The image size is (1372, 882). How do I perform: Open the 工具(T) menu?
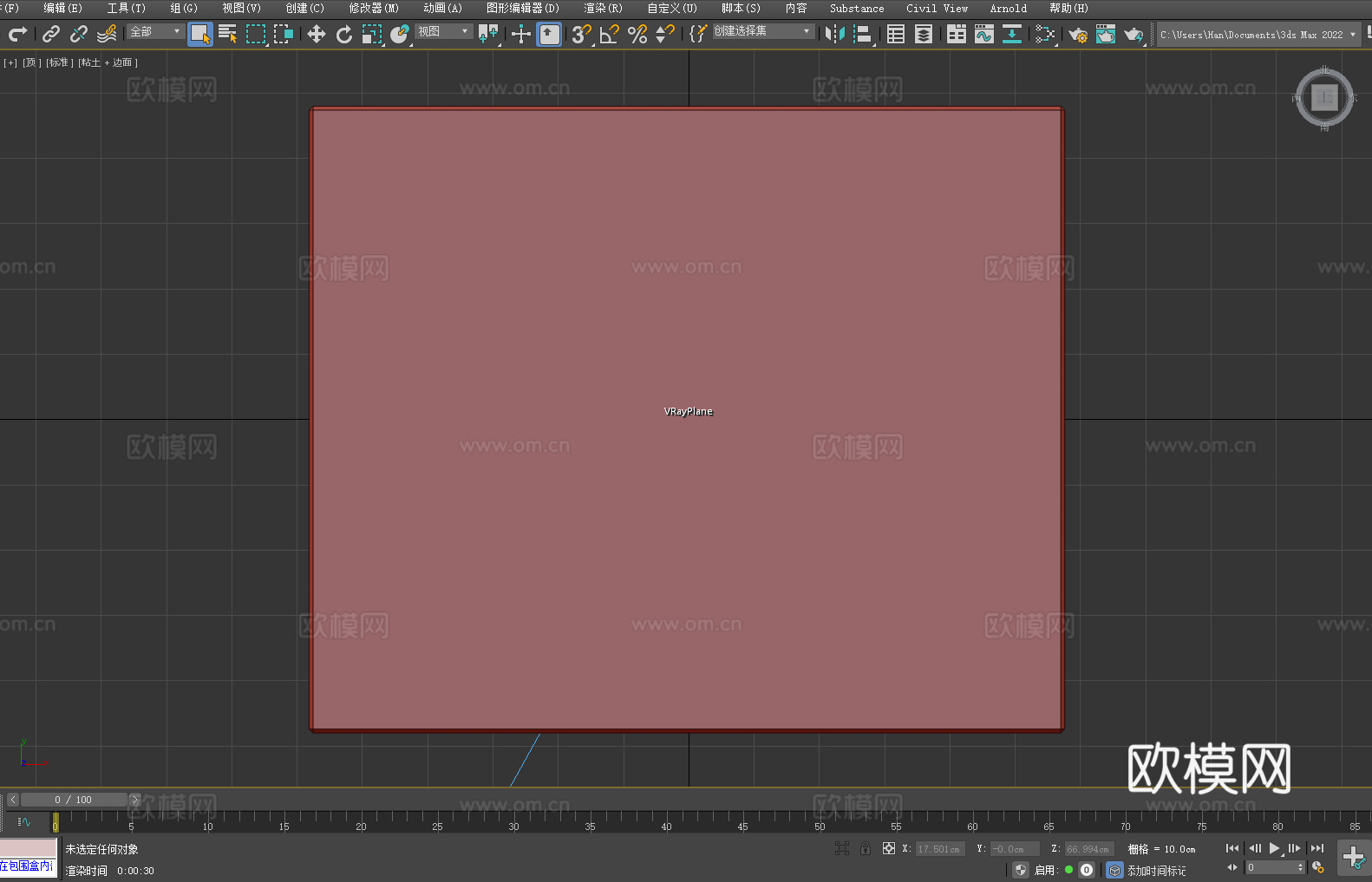pos(127,8)
